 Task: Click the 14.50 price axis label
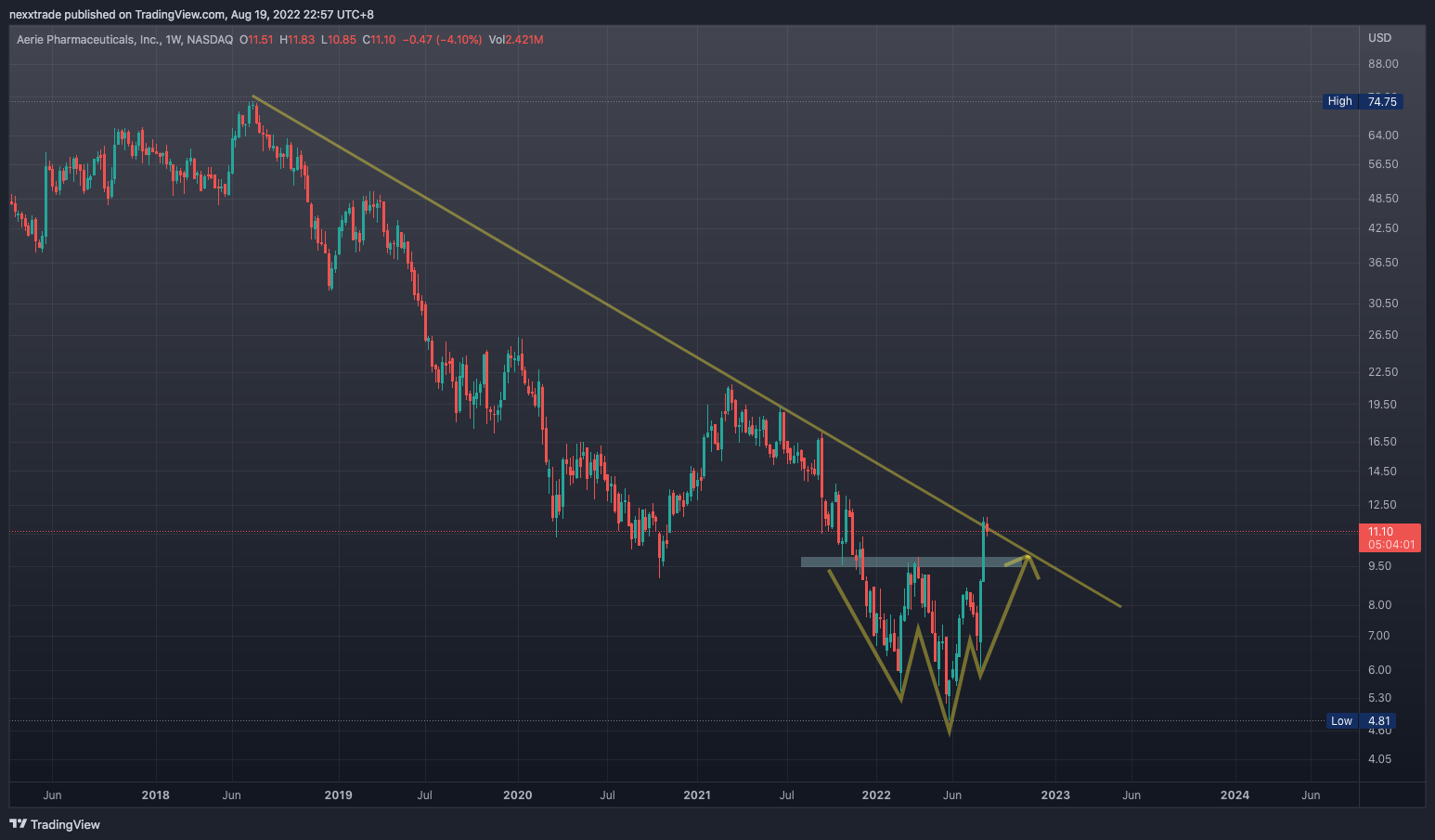pyautogui.click(x=1383, y=472)
